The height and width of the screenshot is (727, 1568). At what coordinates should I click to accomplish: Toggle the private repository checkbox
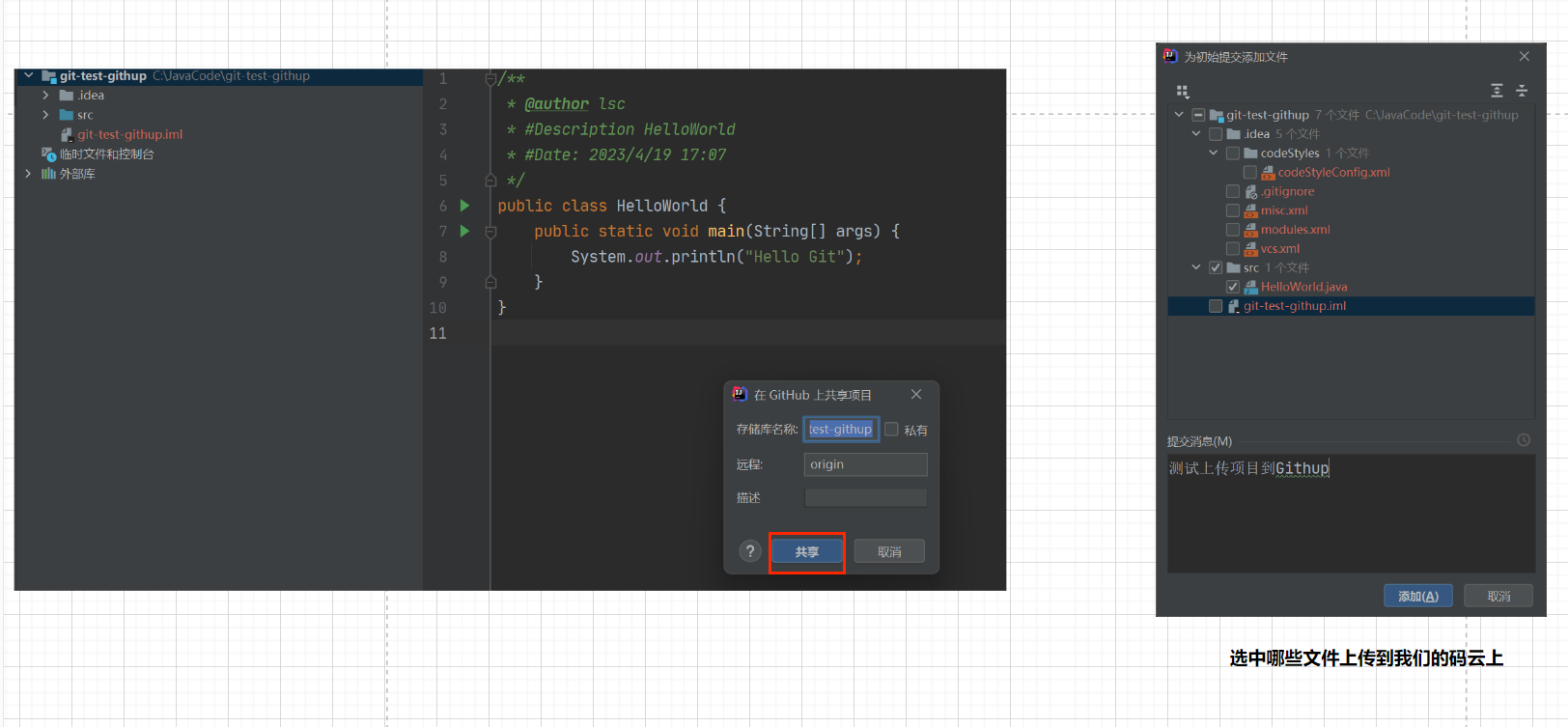(x=892, y=430)
